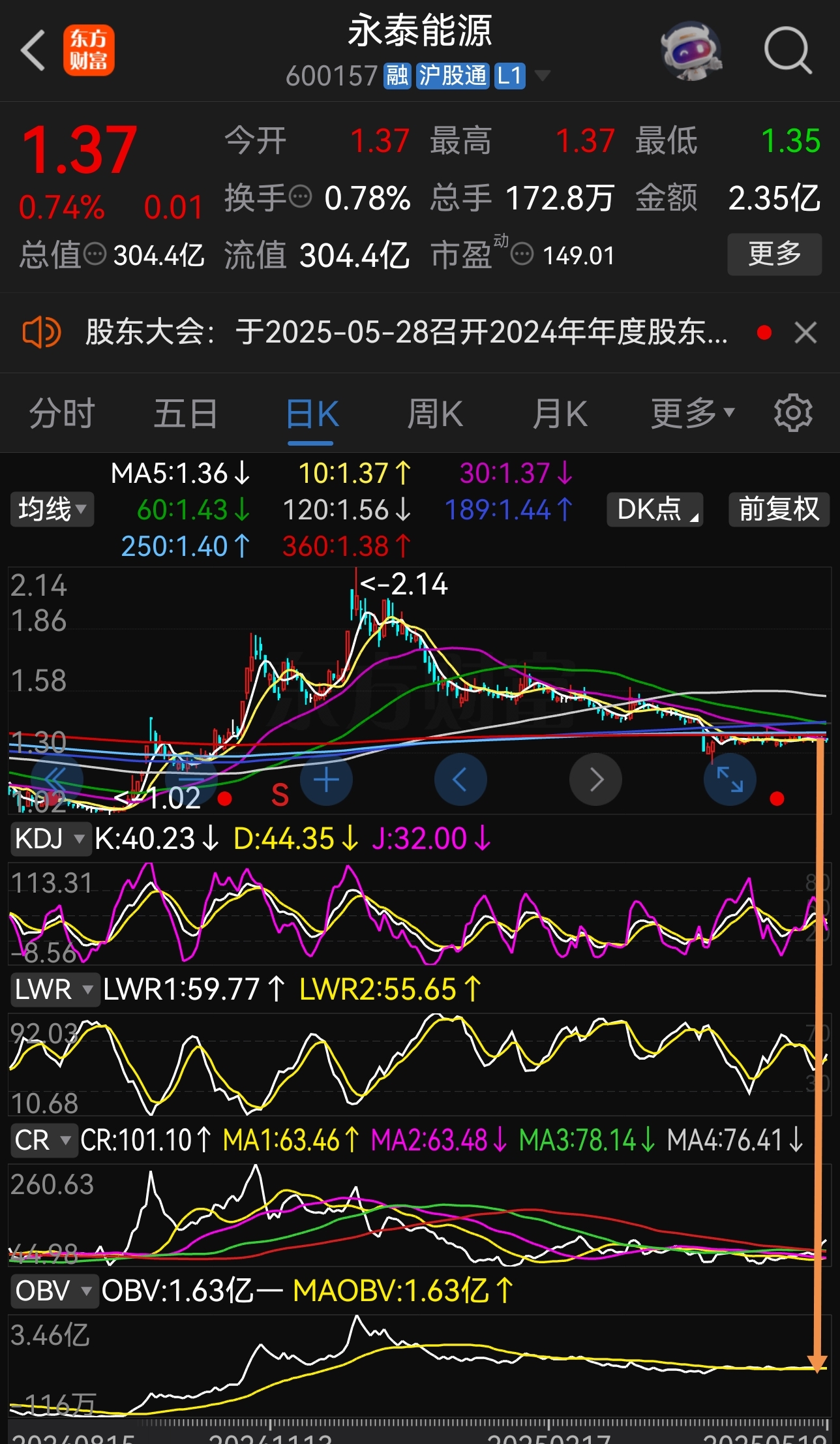Viewport: 840px width, 1444px height.
Task: Tap the change percent 0.74%
Action: [62, 207]
